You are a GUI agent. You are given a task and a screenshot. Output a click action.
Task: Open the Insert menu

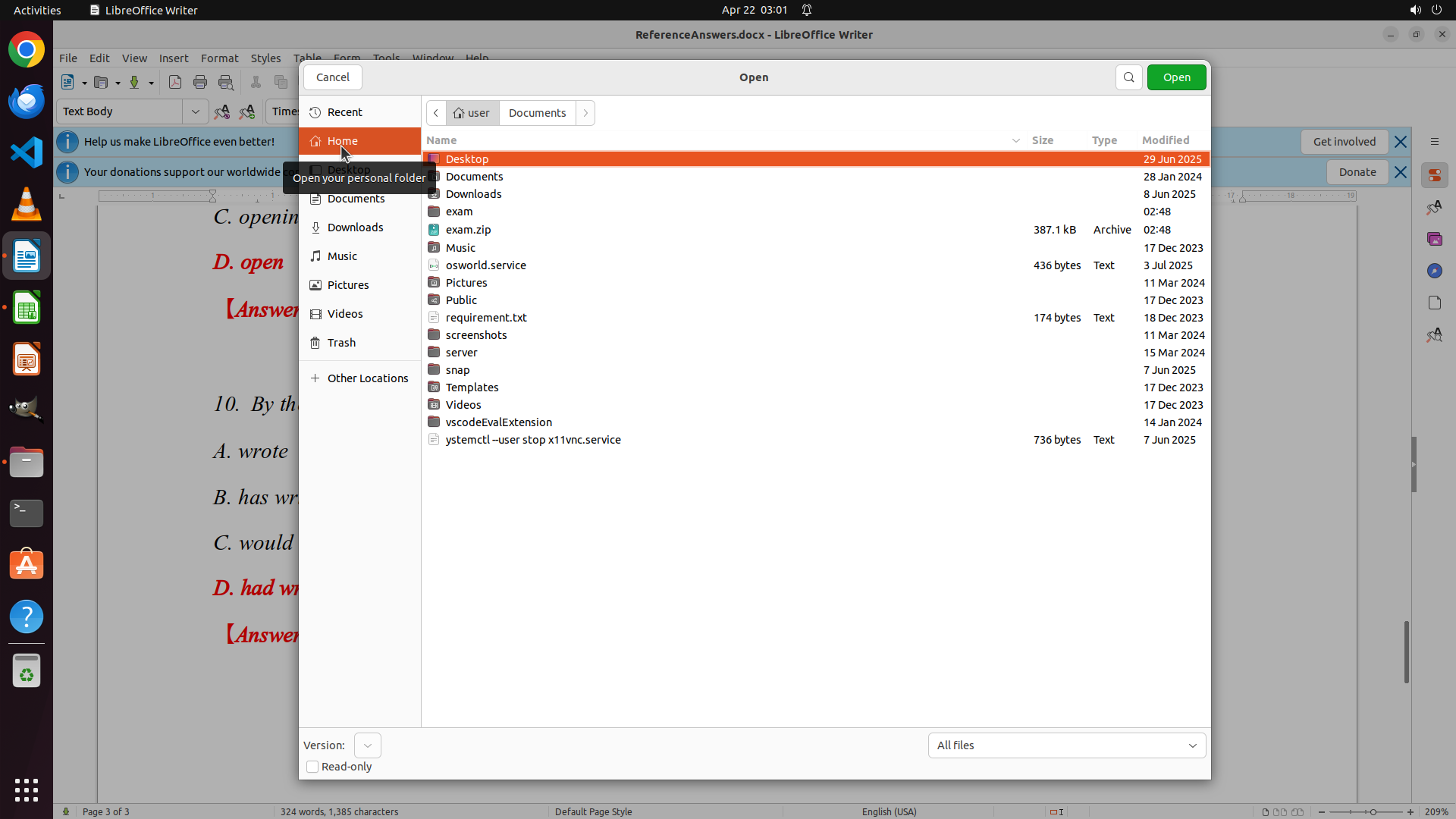[x=174, y=58]
